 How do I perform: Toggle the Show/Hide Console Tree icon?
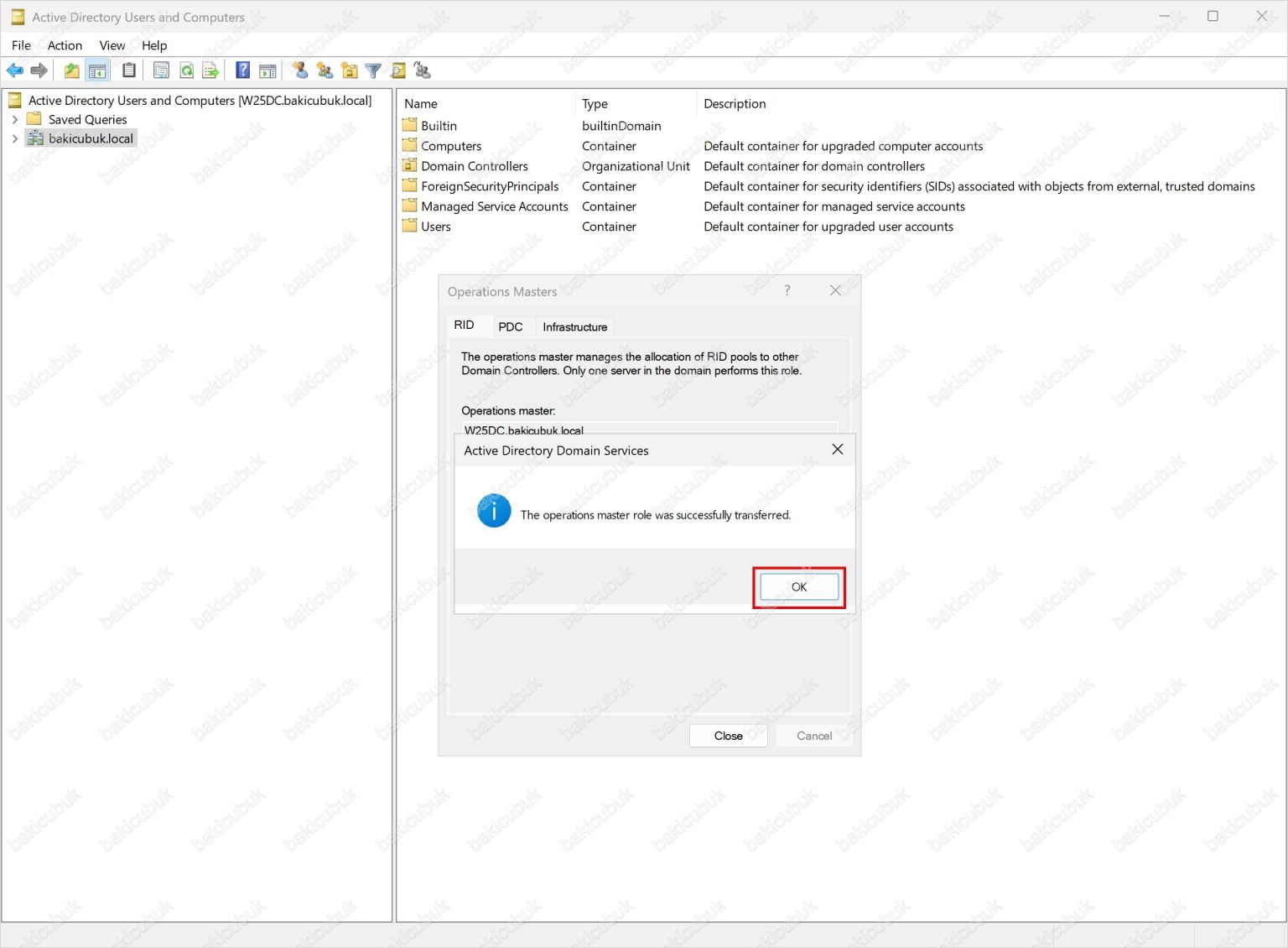point(97,70)
